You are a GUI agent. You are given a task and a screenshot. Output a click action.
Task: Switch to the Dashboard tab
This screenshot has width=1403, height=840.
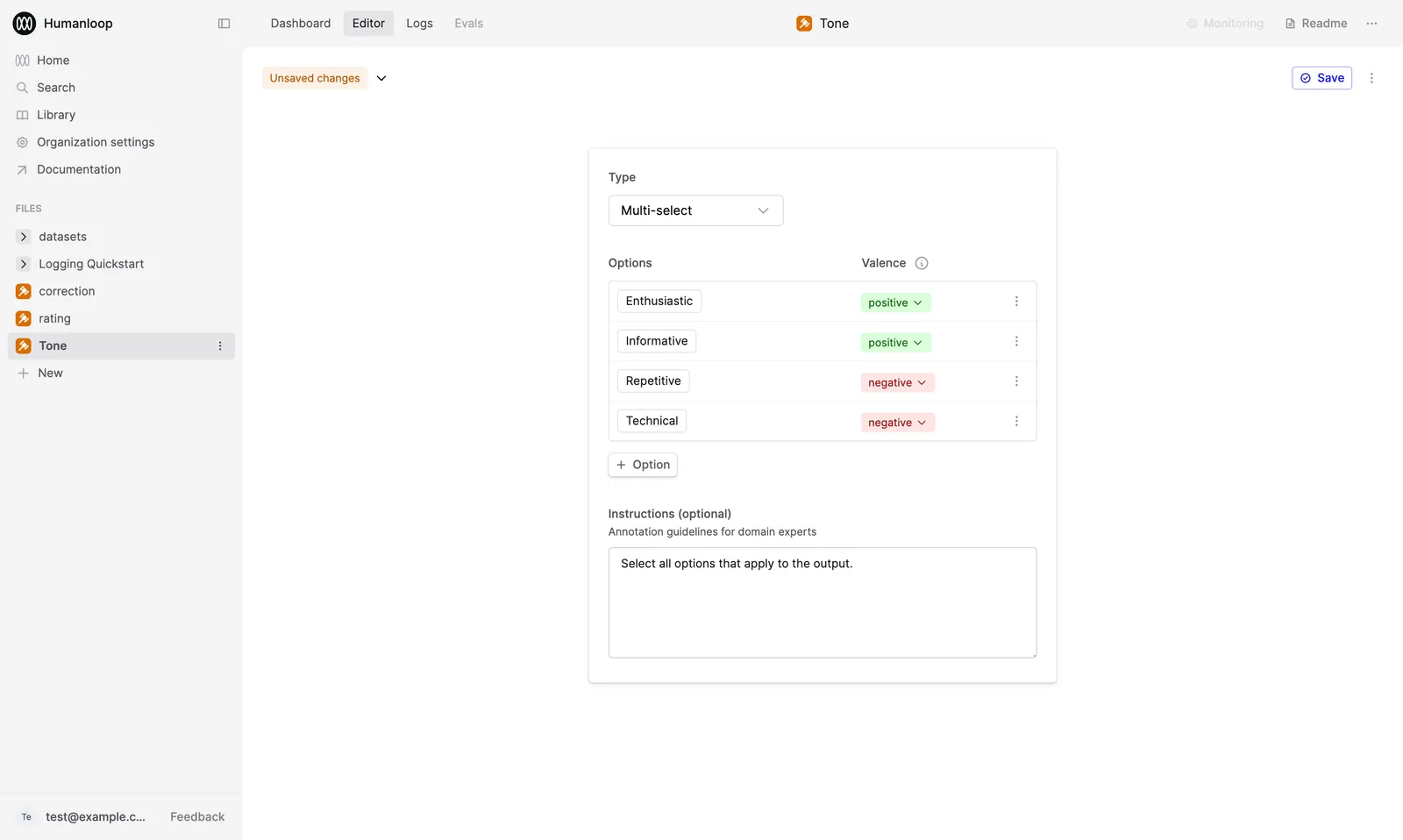coord(301,24)
